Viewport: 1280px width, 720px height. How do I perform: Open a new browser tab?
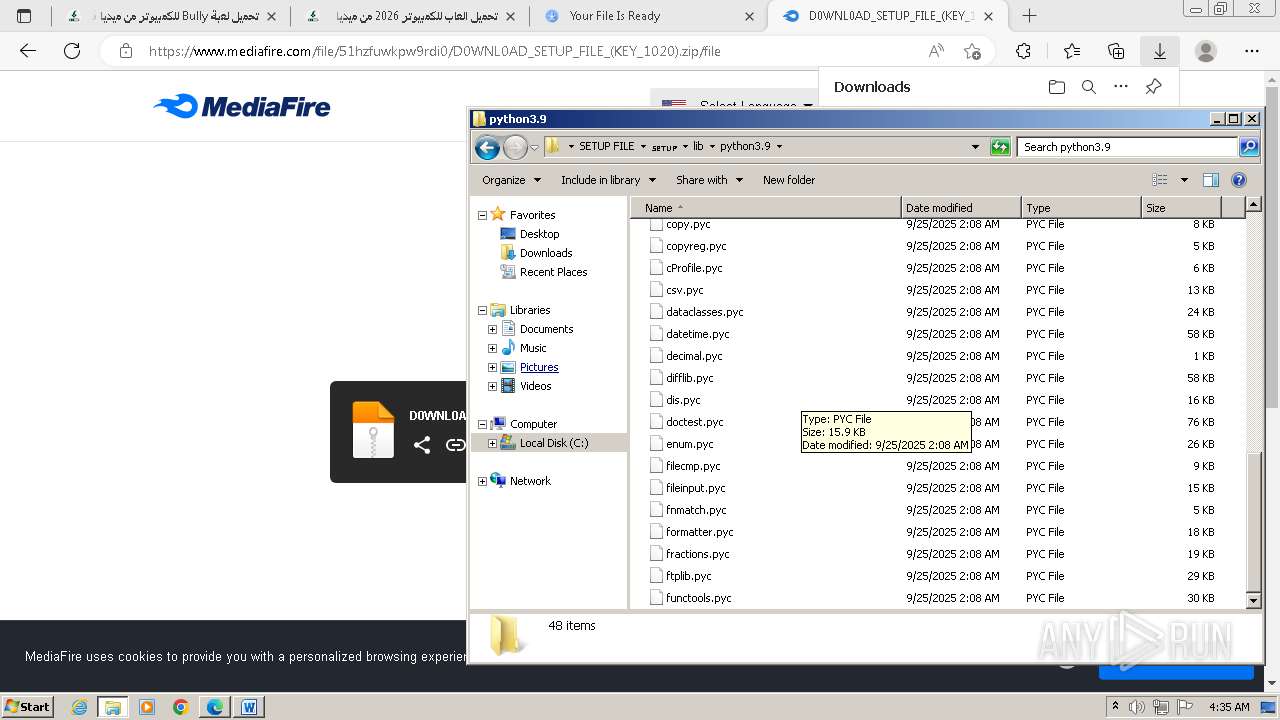point(1029,16)
